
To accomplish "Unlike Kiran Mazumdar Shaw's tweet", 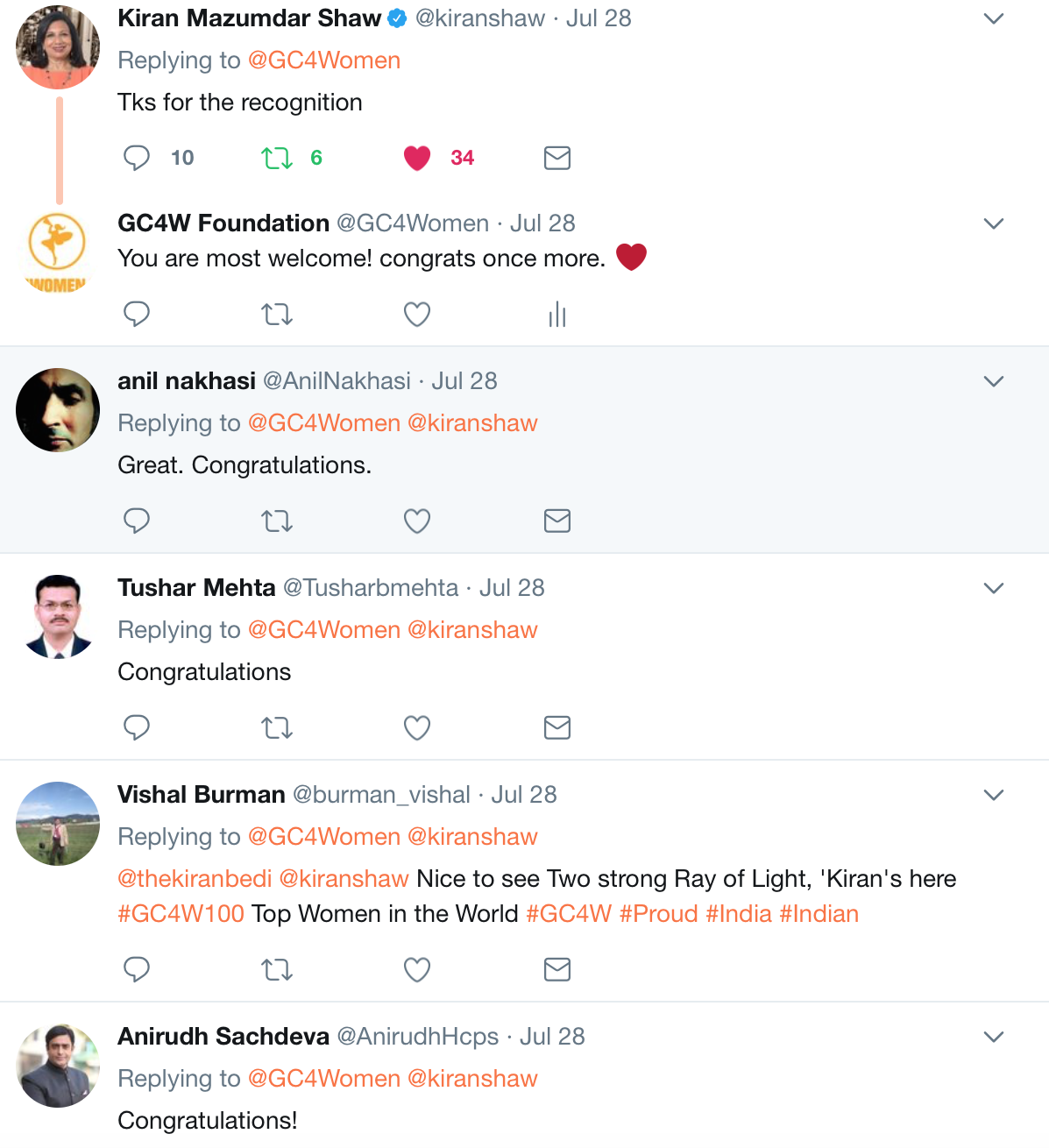I will (x=417, y=158).
